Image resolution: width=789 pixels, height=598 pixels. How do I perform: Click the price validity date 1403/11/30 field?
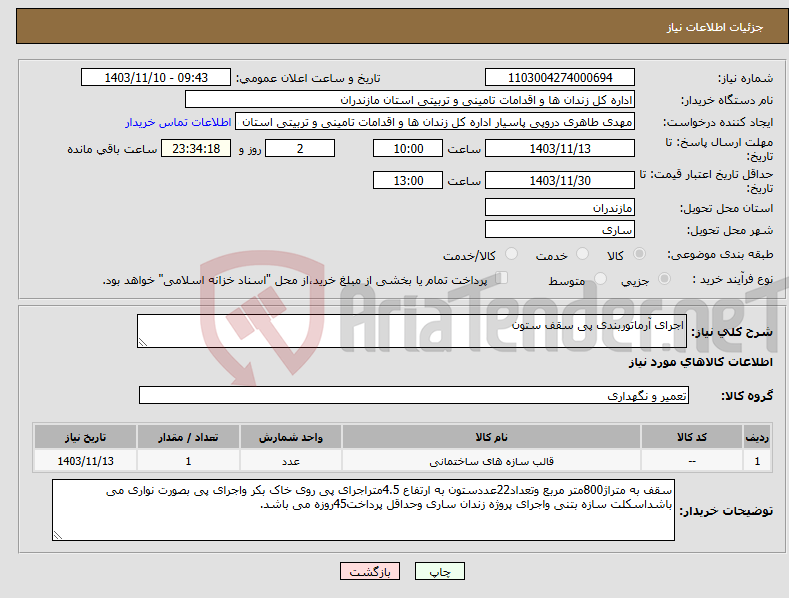click(x=560, y=180)
